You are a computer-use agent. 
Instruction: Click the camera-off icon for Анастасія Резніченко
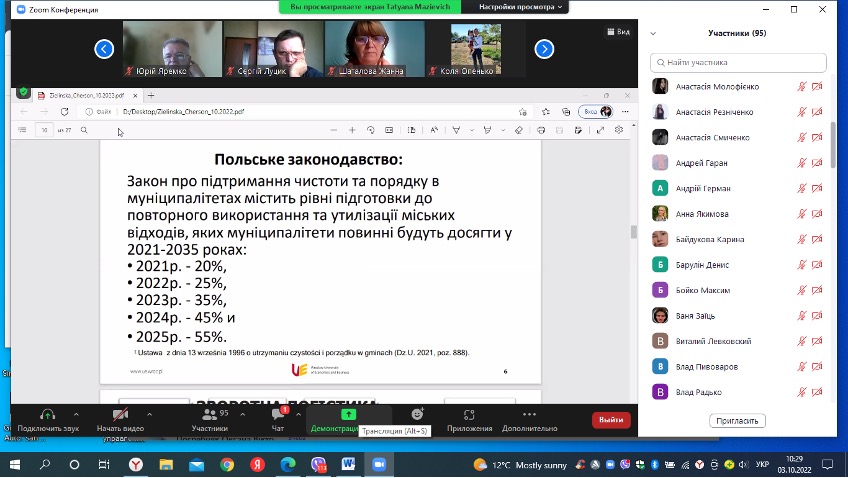(x=817, y=112)
